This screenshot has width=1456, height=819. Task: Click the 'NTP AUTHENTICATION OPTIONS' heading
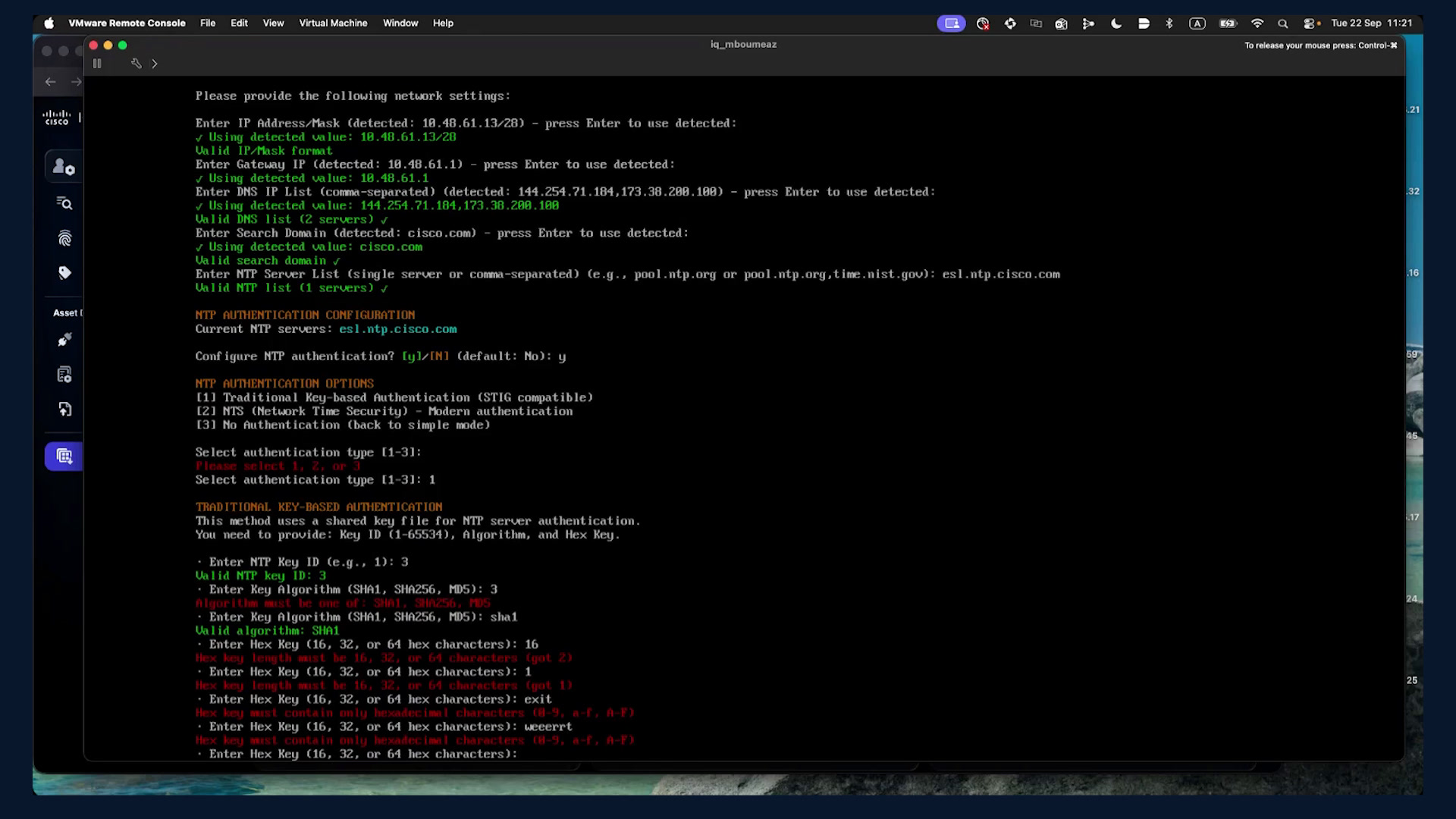pyautogui.click(x=284, y=384)
